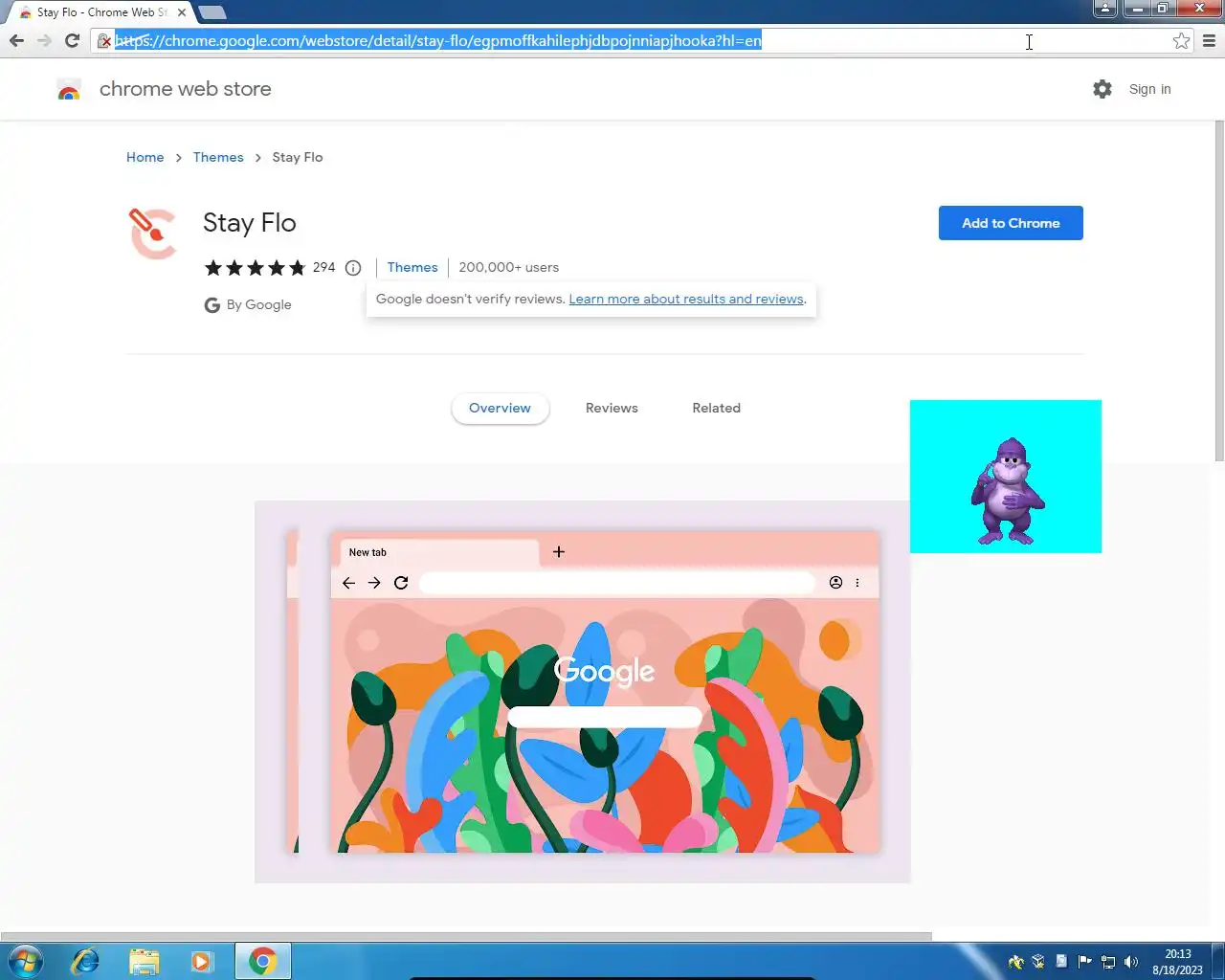
Task: Open the Windows Start button
Action: point(26,961)
